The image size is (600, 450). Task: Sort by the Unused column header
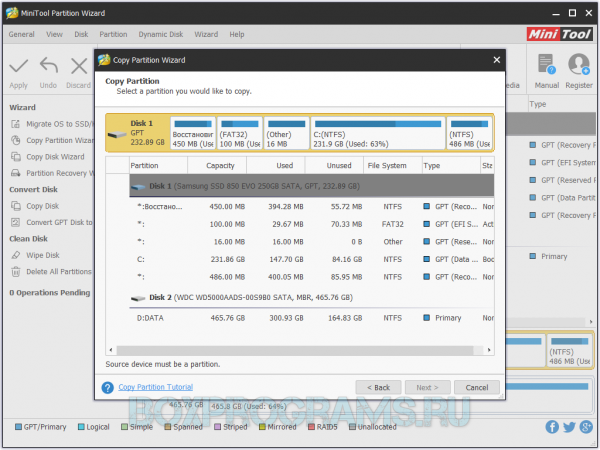click(x=334, y=165)
